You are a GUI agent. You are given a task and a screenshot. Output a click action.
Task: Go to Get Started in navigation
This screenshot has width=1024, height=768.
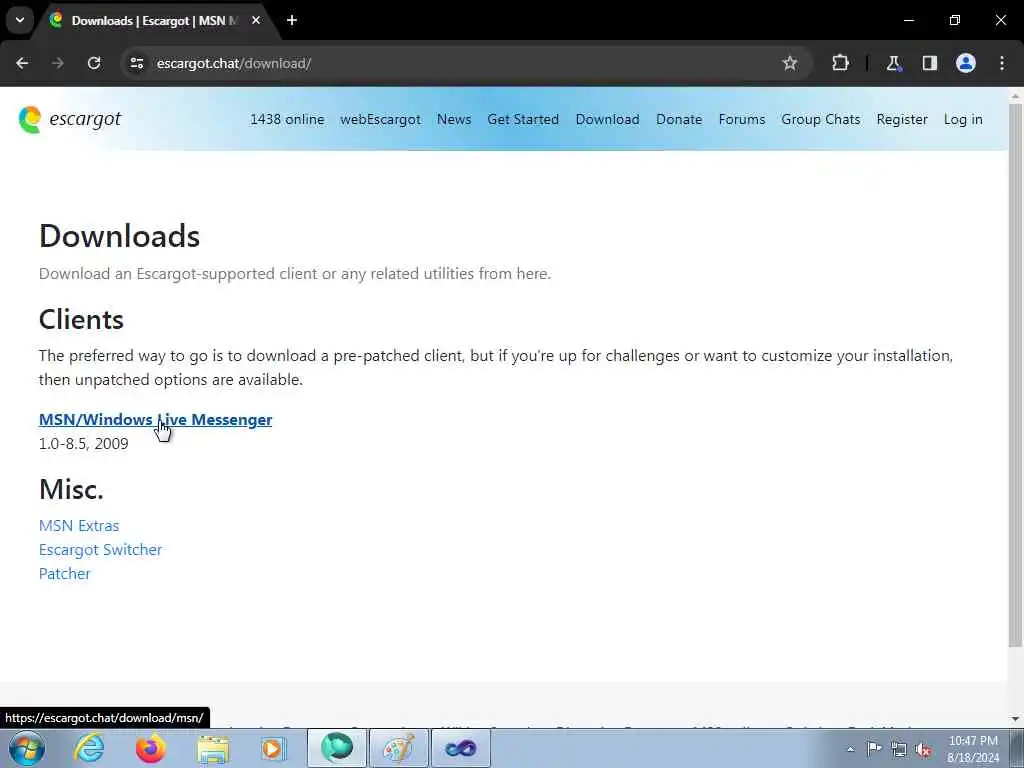click(523, 120)
